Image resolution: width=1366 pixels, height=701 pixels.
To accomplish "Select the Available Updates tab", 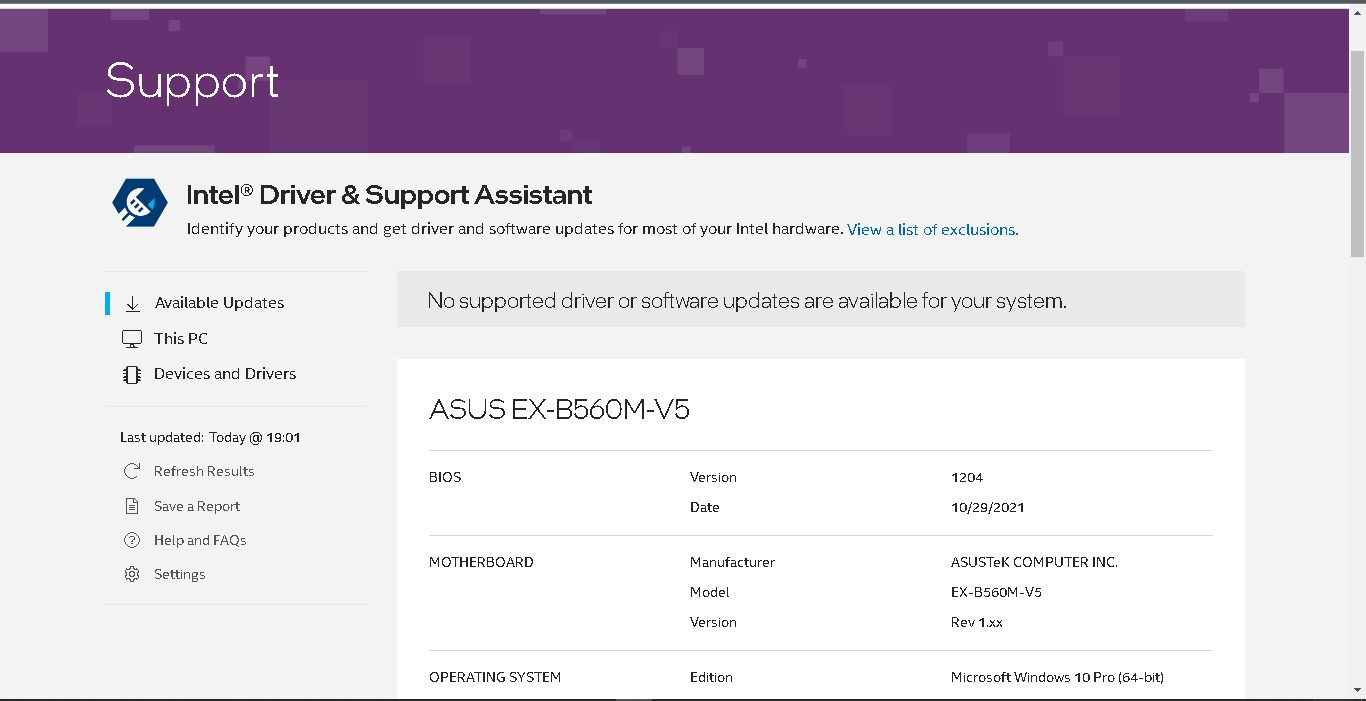I will [x=219, y=302].
